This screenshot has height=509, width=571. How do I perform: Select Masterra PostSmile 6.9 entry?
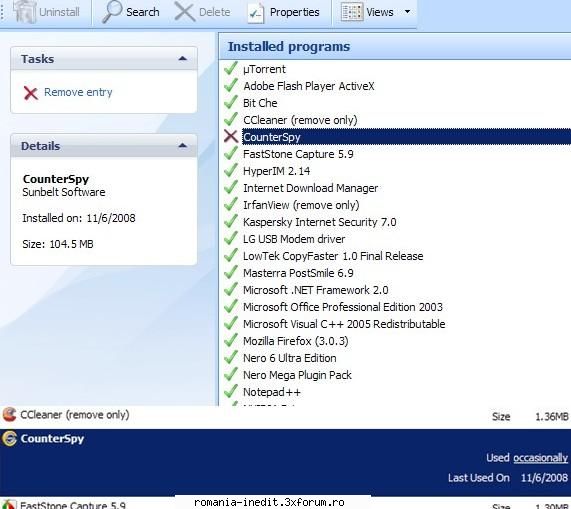298,273
